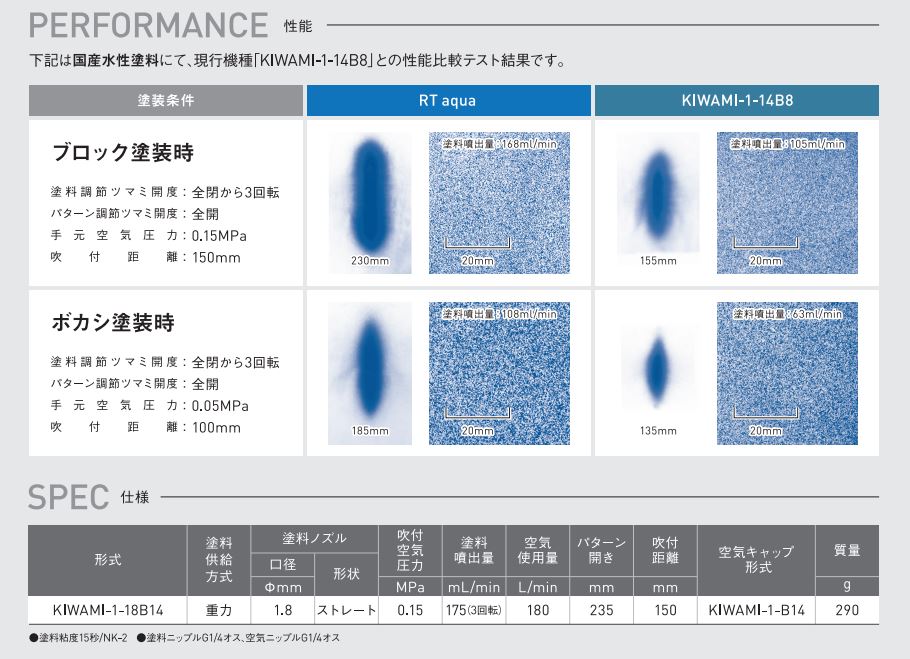The width and height of the screenshot is (910, 659).
Task: Select the 塗装条件 column header
Action: click(166, 100)
